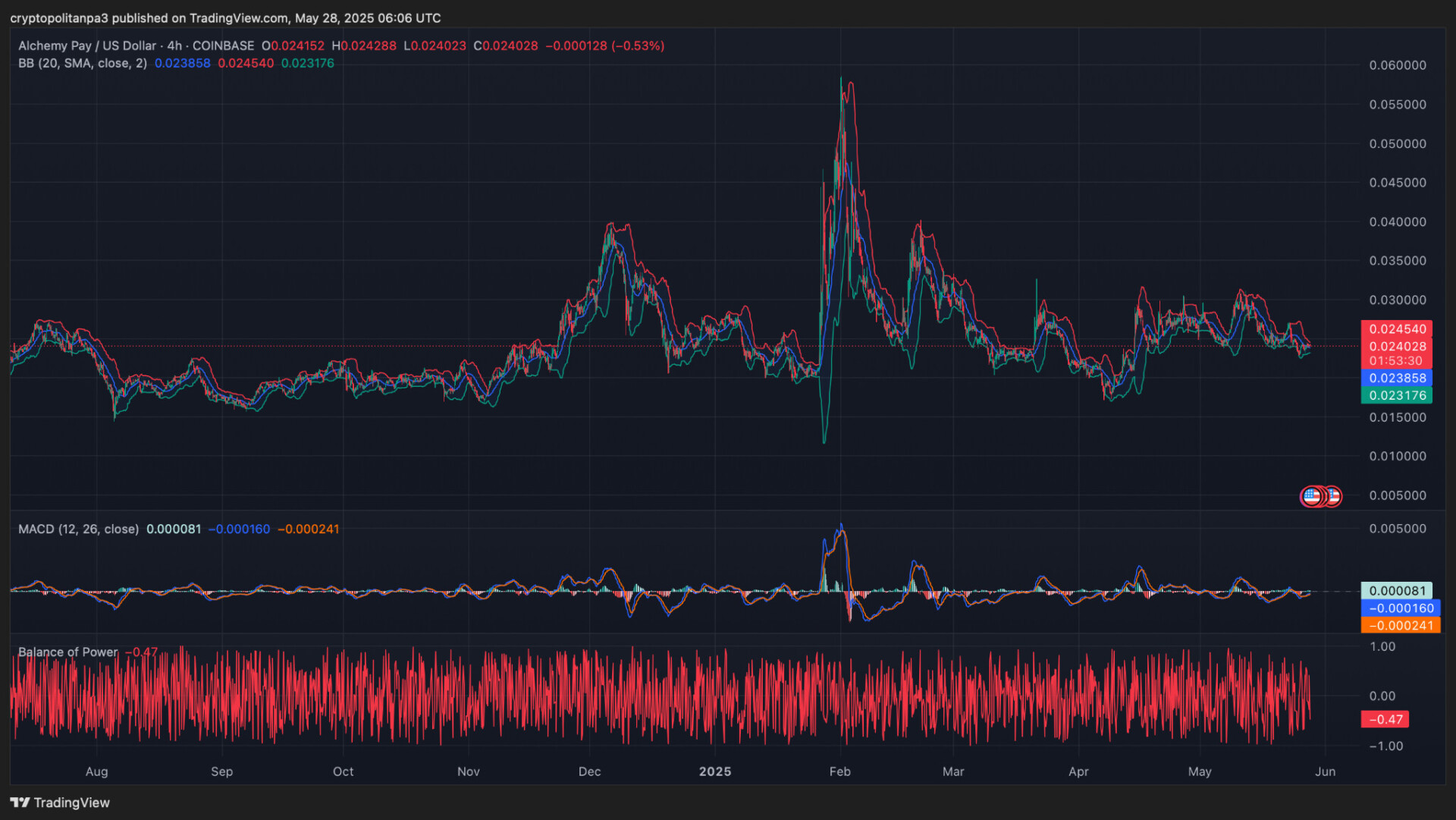Click the leftmost US flag economic event icon
The width and height of the screenshot is (1456, 820).
point(1311,497)
